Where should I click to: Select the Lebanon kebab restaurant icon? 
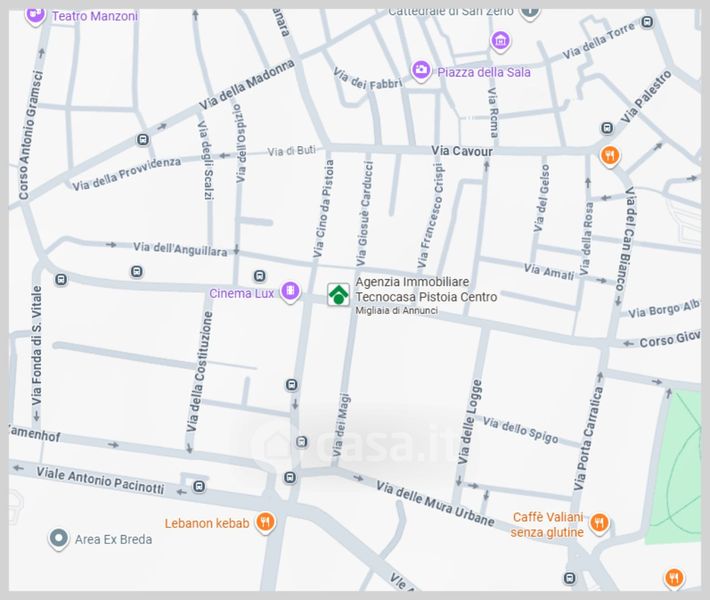(265, 521)
